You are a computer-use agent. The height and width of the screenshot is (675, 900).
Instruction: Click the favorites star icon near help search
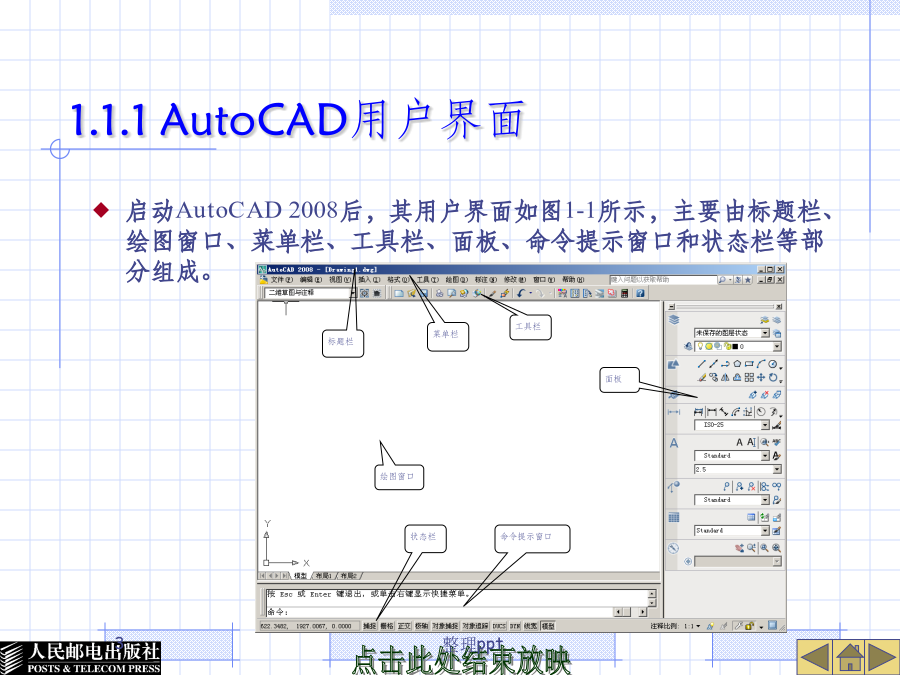point(748,280)
